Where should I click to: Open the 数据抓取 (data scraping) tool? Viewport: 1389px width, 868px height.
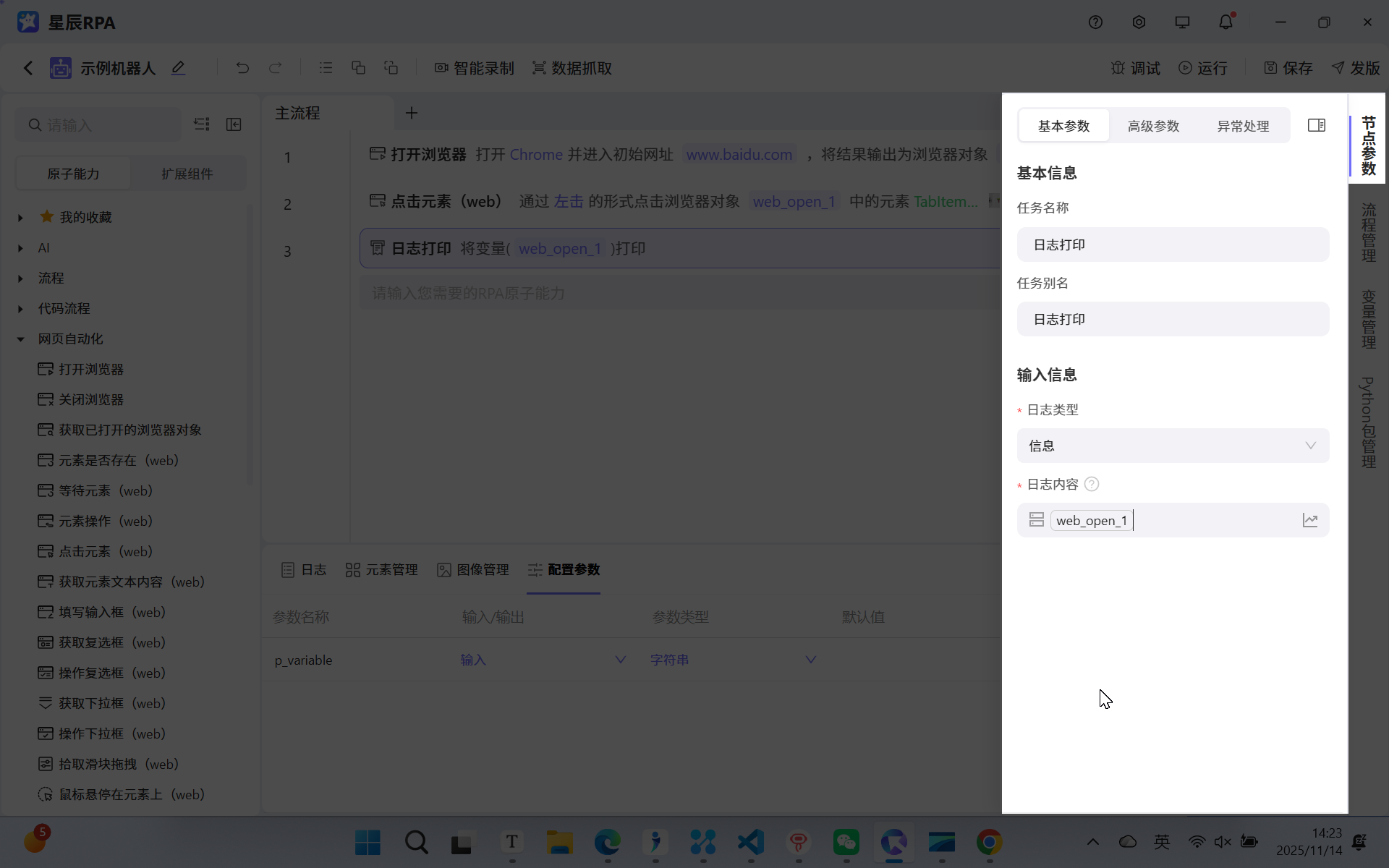(x=572, y=67)
